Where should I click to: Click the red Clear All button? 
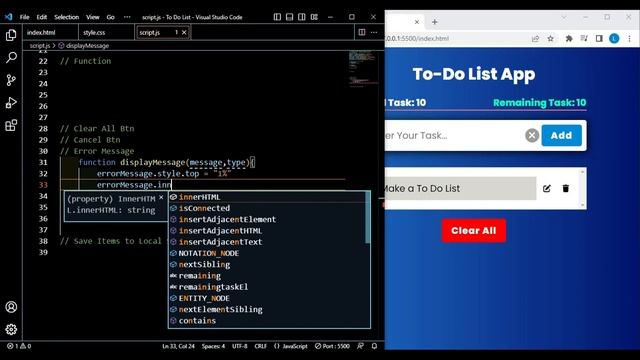click(473, 231)
